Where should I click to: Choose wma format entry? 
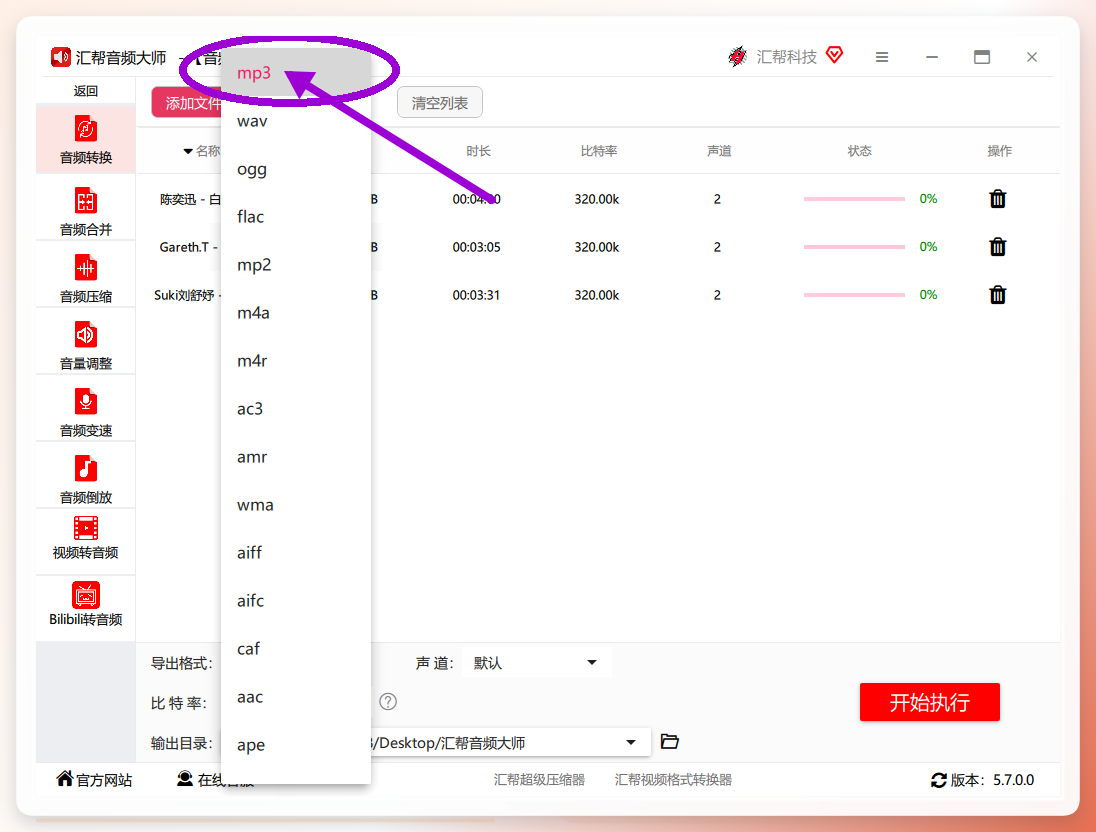[296, 505]
